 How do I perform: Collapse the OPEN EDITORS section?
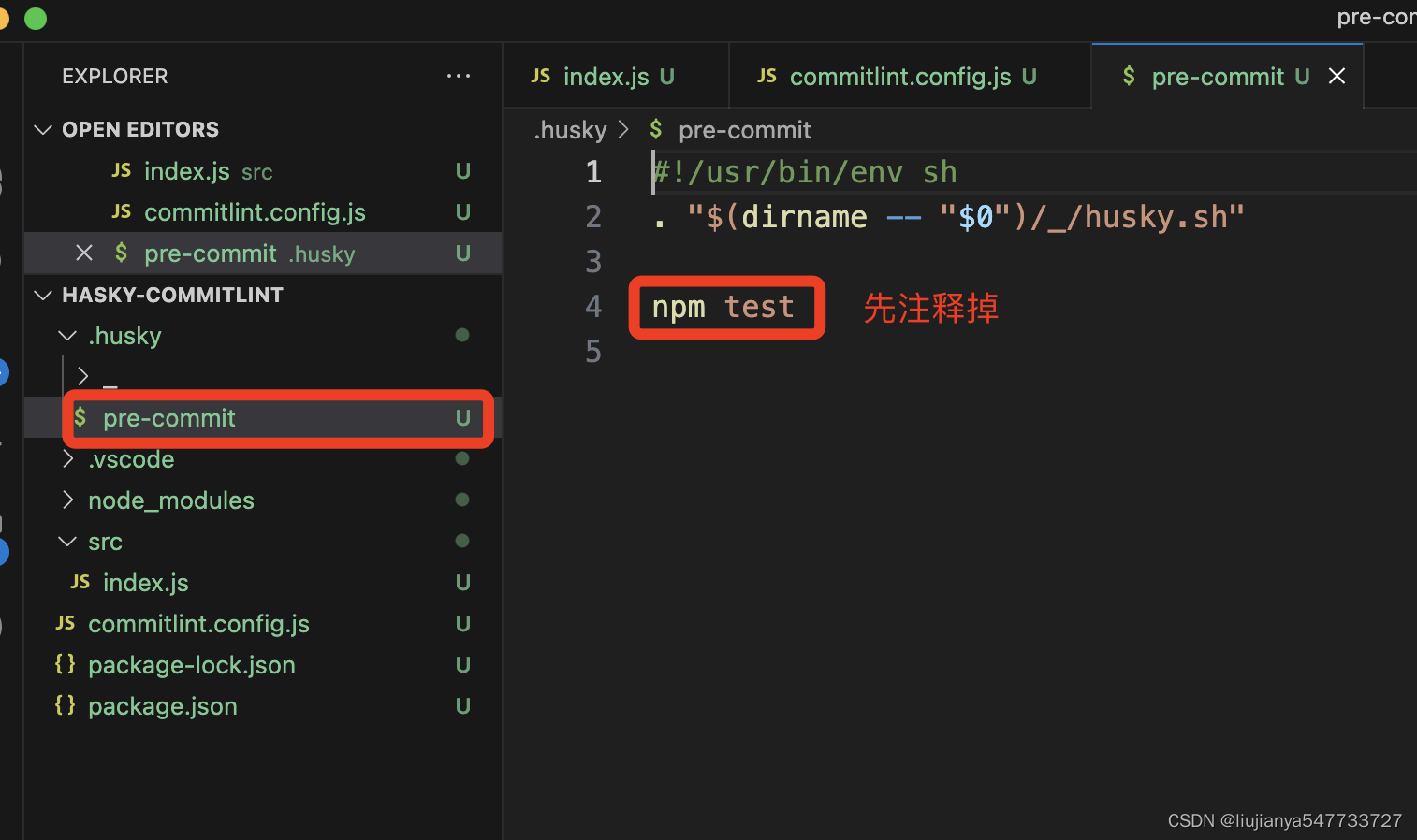(x=43, y=129)
